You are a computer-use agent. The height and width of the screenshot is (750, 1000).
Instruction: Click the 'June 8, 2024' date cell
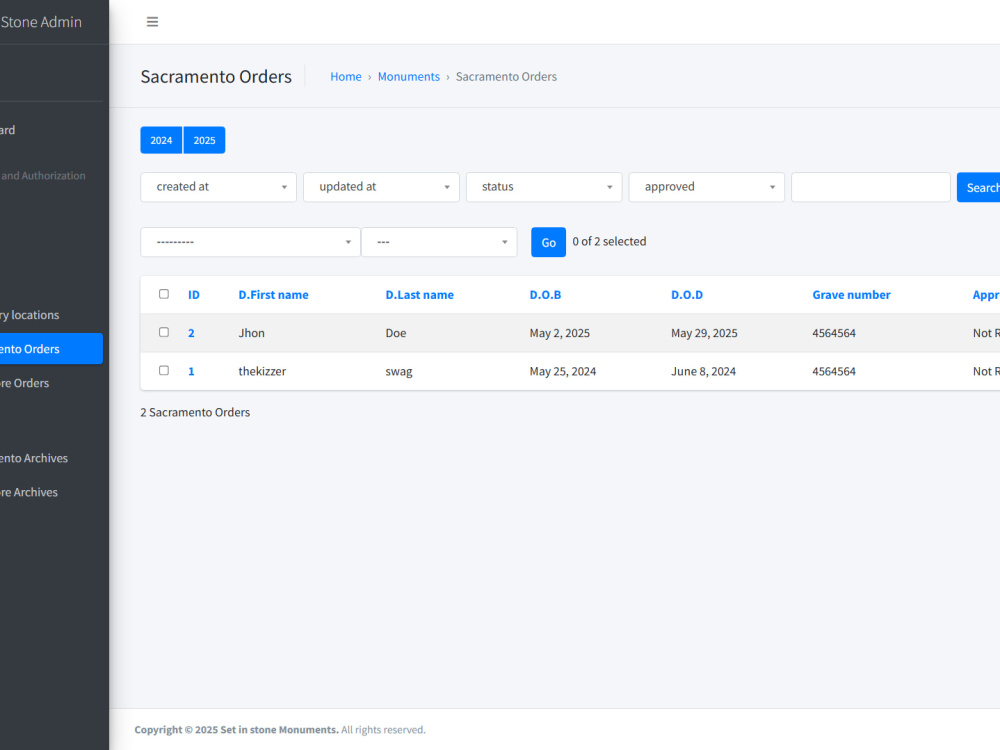click(703, 371)
